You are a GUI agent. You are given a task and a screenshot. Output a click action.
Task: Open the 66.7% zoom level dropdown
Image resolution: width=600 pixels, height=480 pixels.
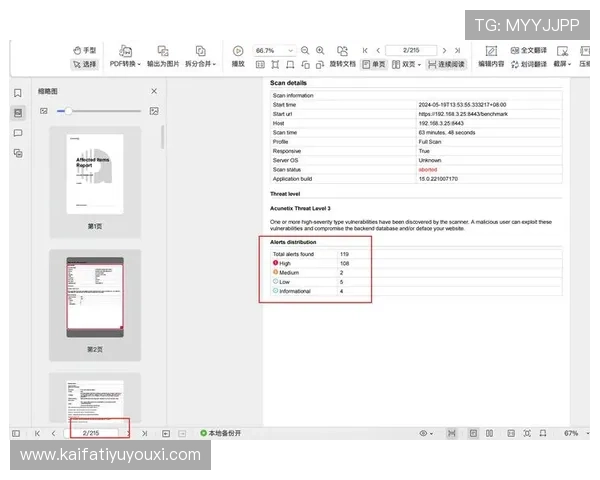point(291,50)
